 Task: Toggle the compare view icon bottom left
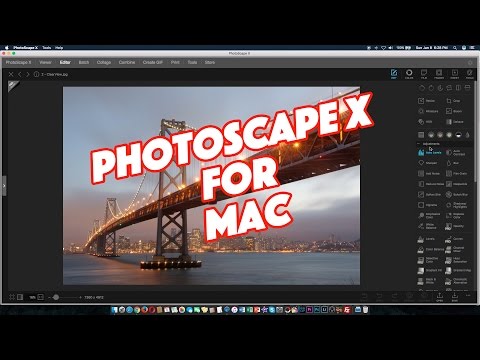(20, 297)
